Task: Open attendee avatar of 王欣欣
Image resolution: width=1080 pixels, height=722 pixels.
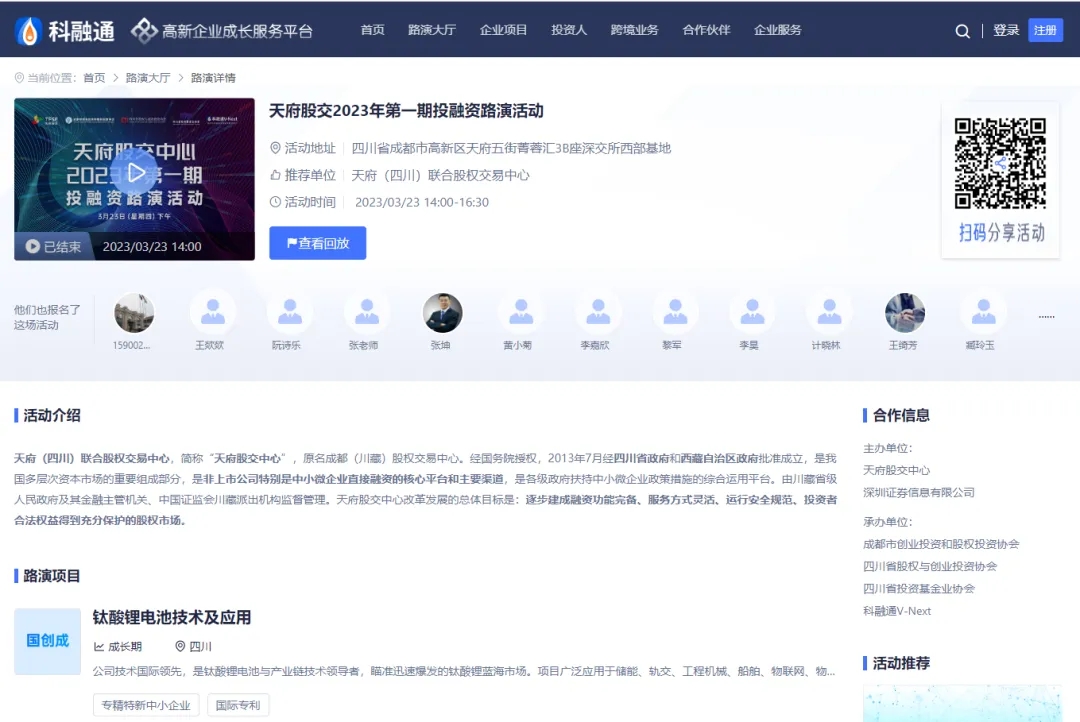Action: point(212,313)
